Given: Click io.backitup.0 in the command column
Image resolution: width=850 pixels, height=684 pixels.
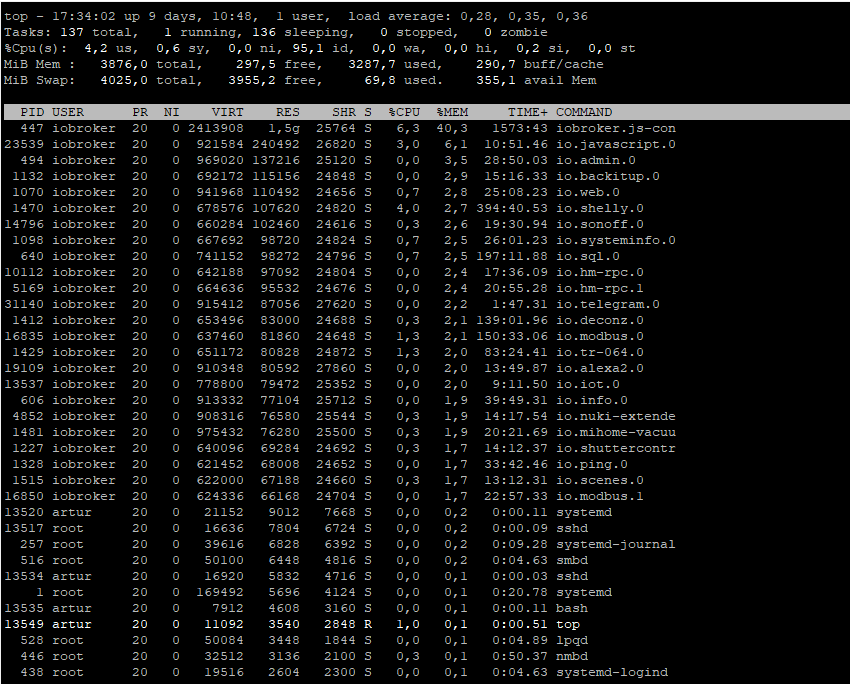Looking at the screenshot, I should coord(608,176).
